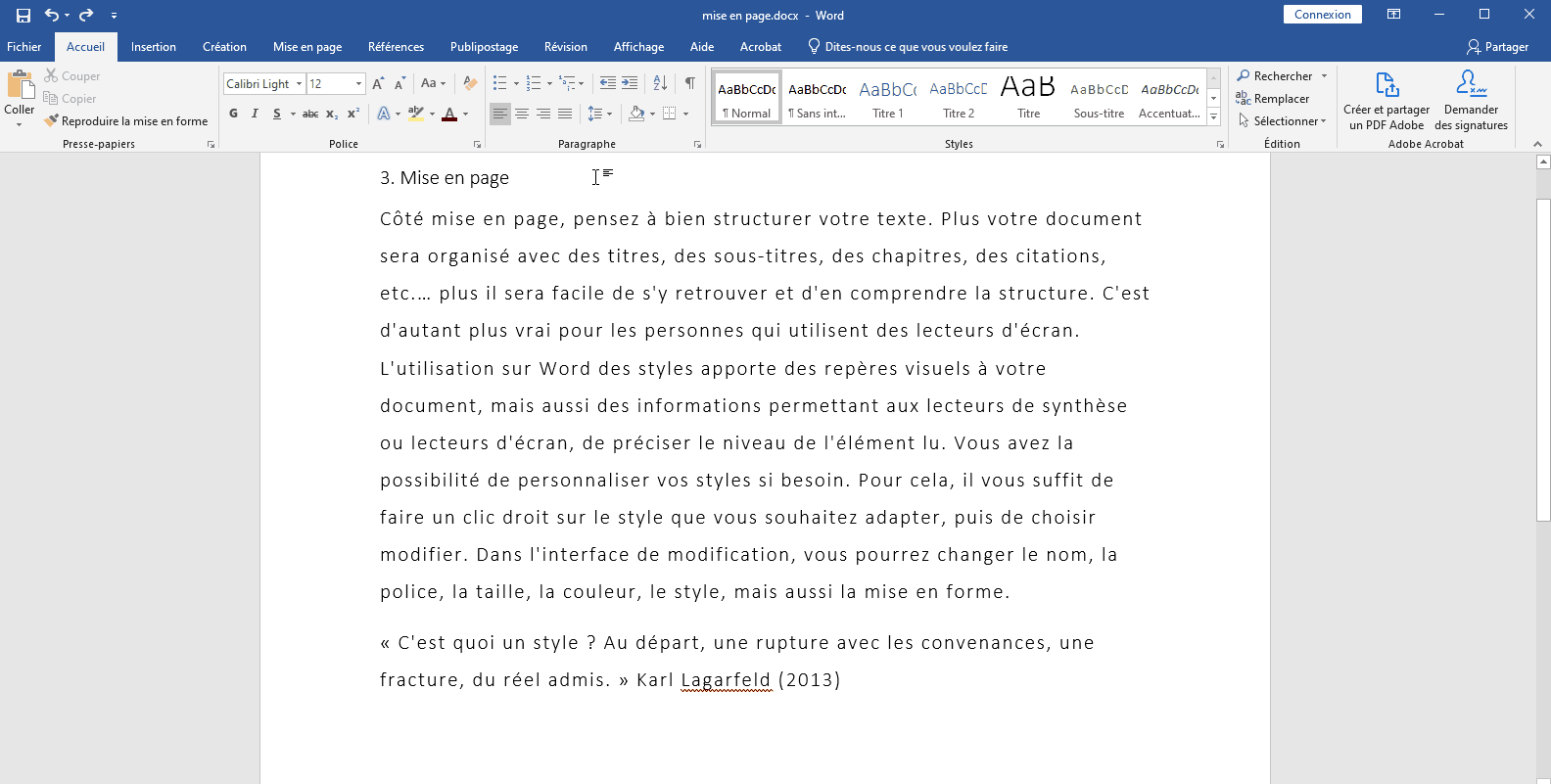Image resolution: width=1551 pixels, height=784 pixels.
Task: Switch to the Références tab
Action: (396, 46)
